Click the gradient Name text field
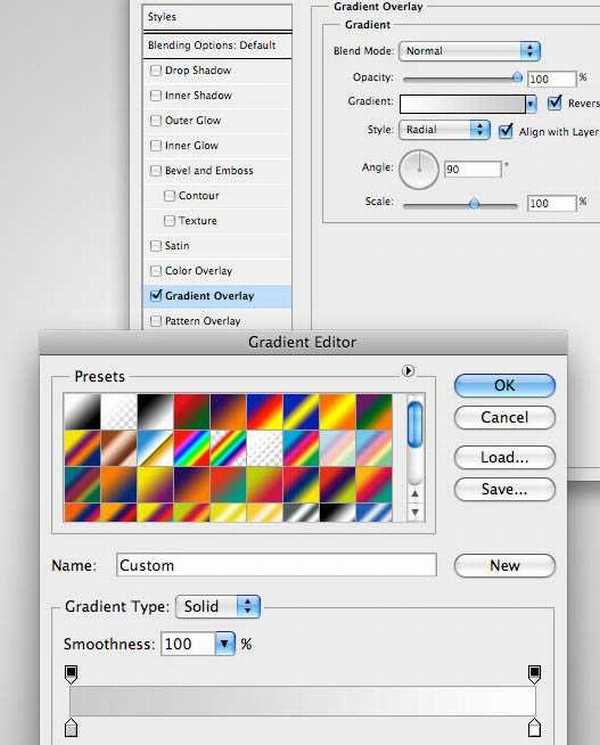The image size is (600, 745). [276, 565]
